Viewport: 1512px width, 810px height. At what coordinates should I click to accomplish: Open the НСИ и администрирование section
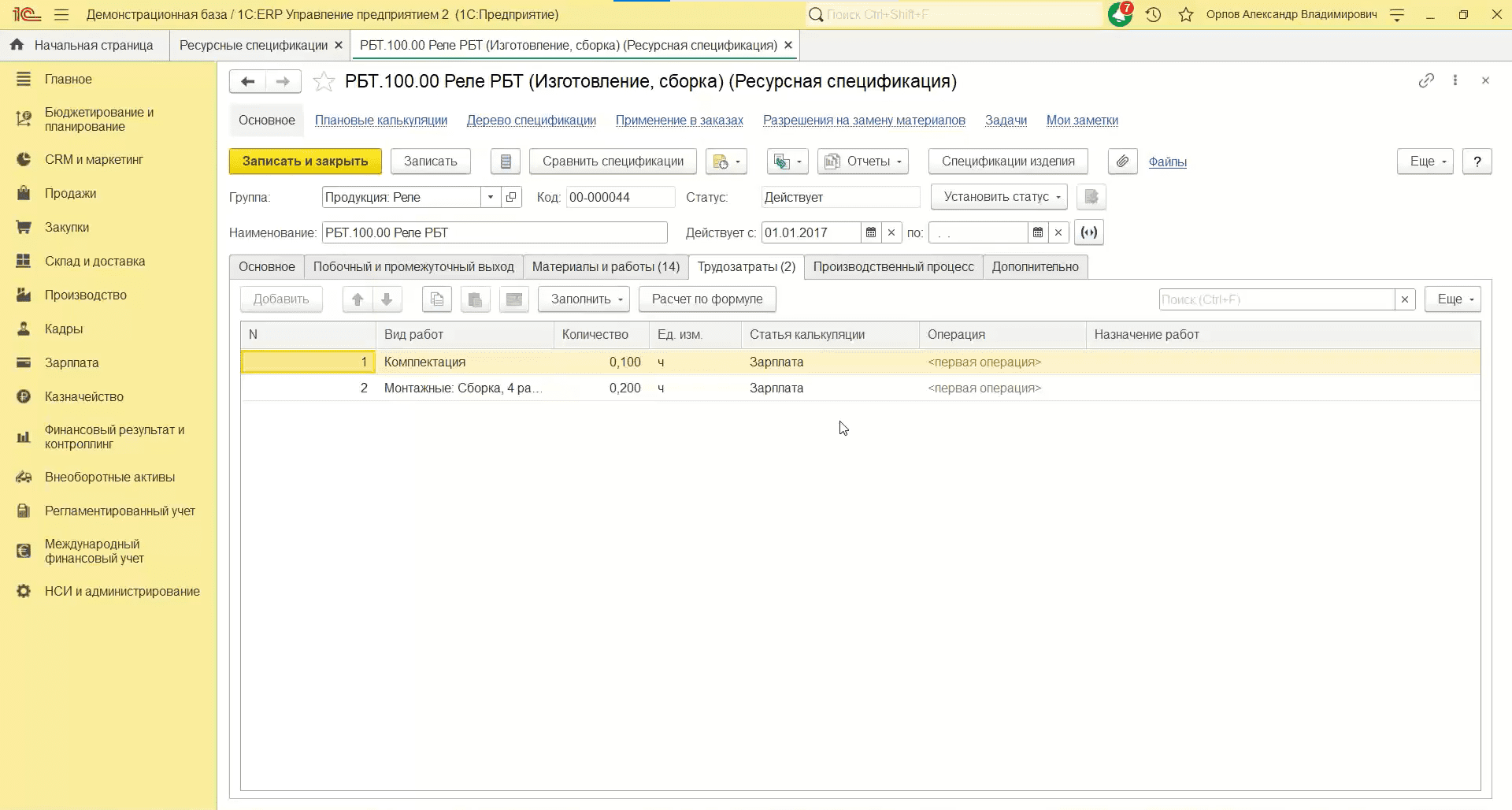122,591
